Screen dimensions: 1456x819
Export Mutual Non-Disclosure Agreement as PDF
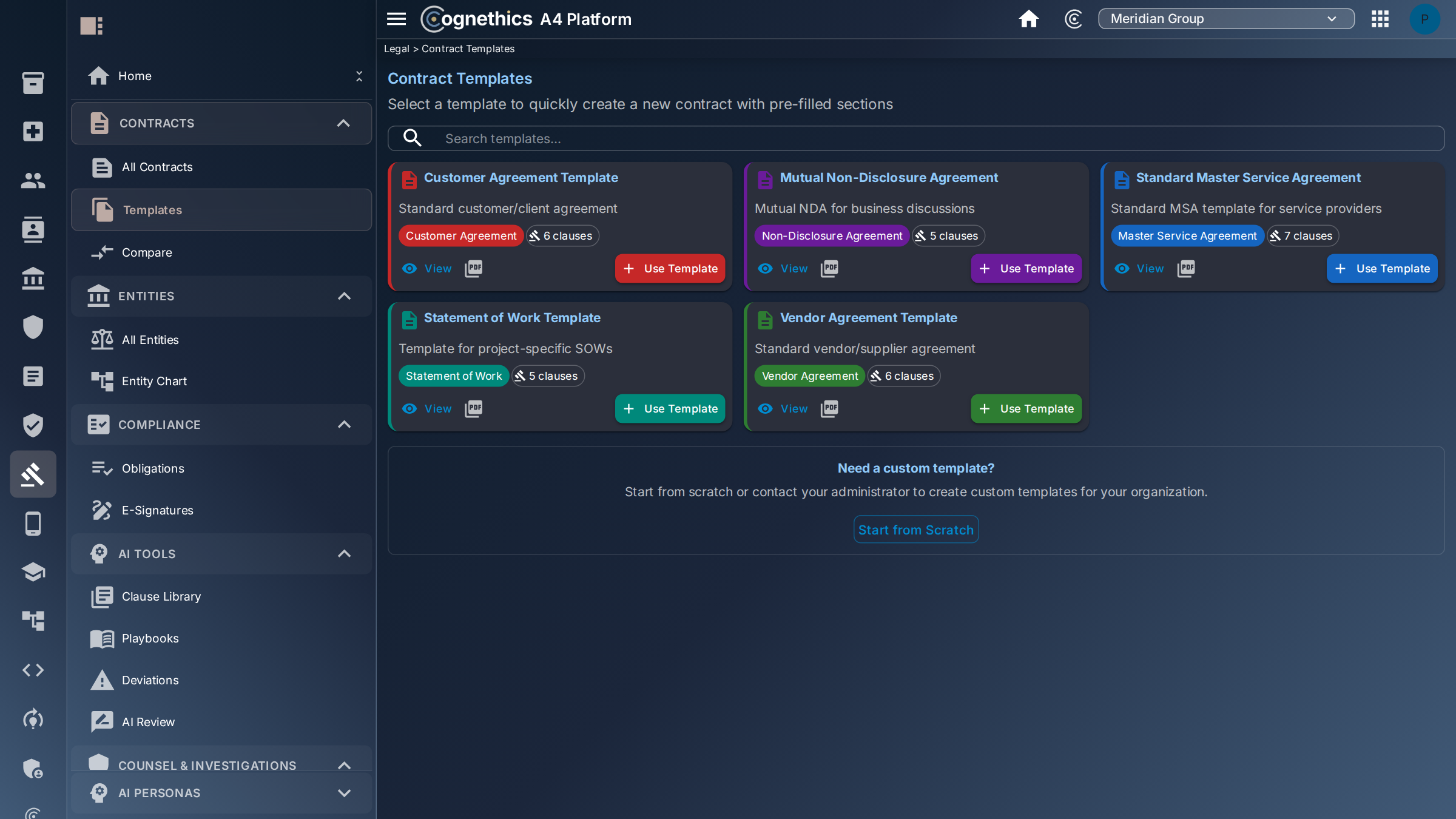[829, 268]
